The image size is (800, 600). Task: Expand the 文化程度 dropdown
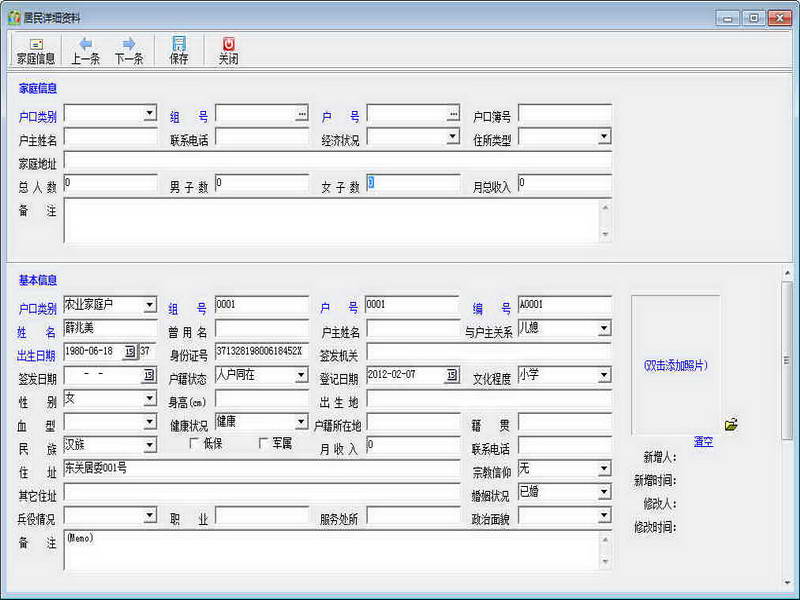pos(604,375)
